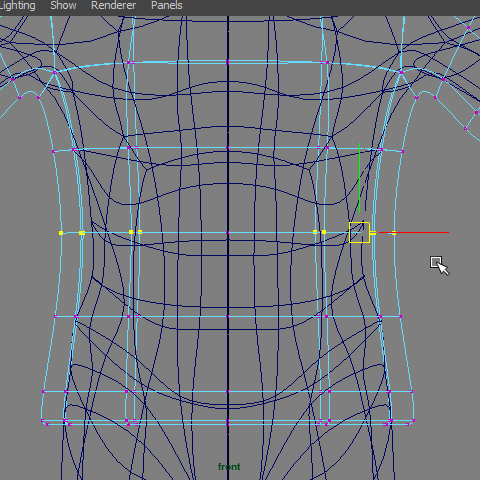Select the magenta vertex at the right shoulder junction
The width and height of the screenshot is (480, 480).
click(x=401, y=72)
